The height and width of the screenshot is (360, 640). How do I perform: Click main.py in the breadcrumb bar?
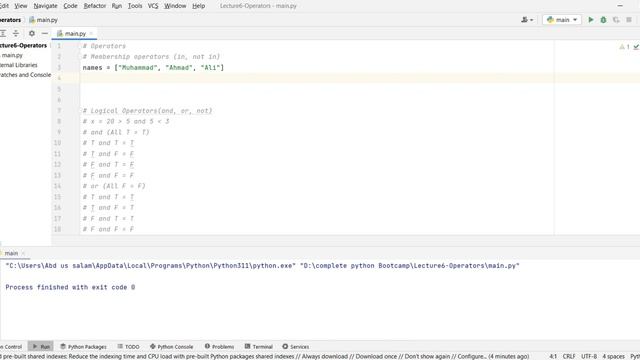point(43,20)
